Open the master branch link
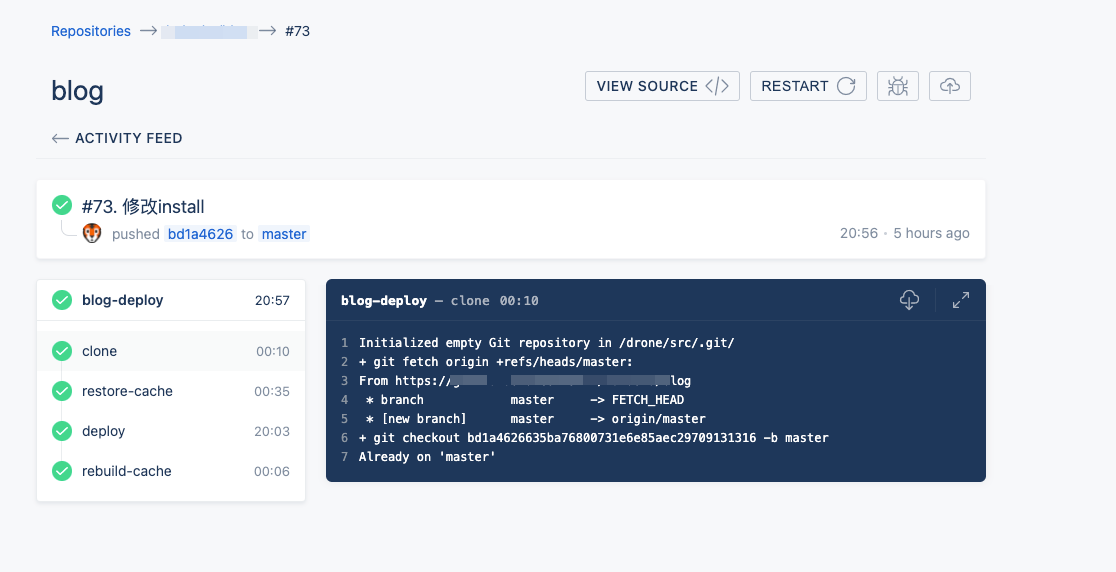 point(284,234)
